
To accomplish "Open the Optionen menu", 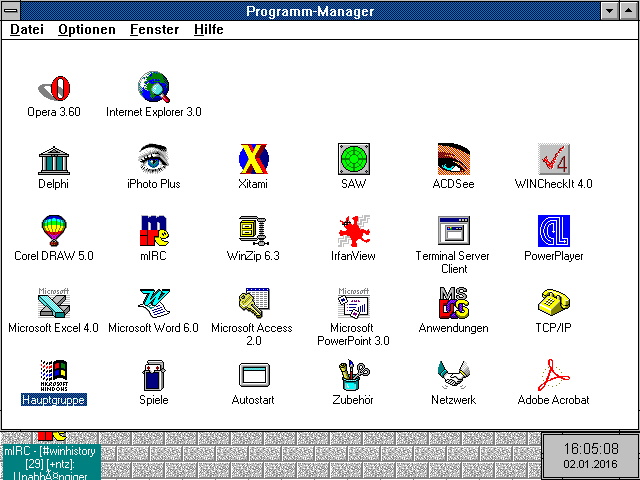I will [x=87, y=30].
